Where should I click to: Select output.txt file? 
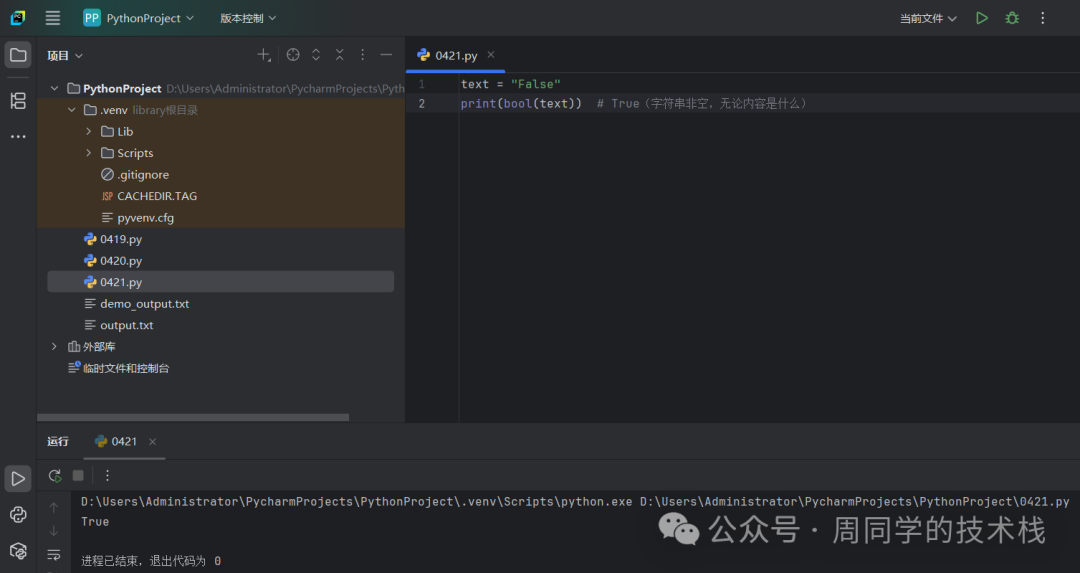pyautogui.click(x=118, y=325)
